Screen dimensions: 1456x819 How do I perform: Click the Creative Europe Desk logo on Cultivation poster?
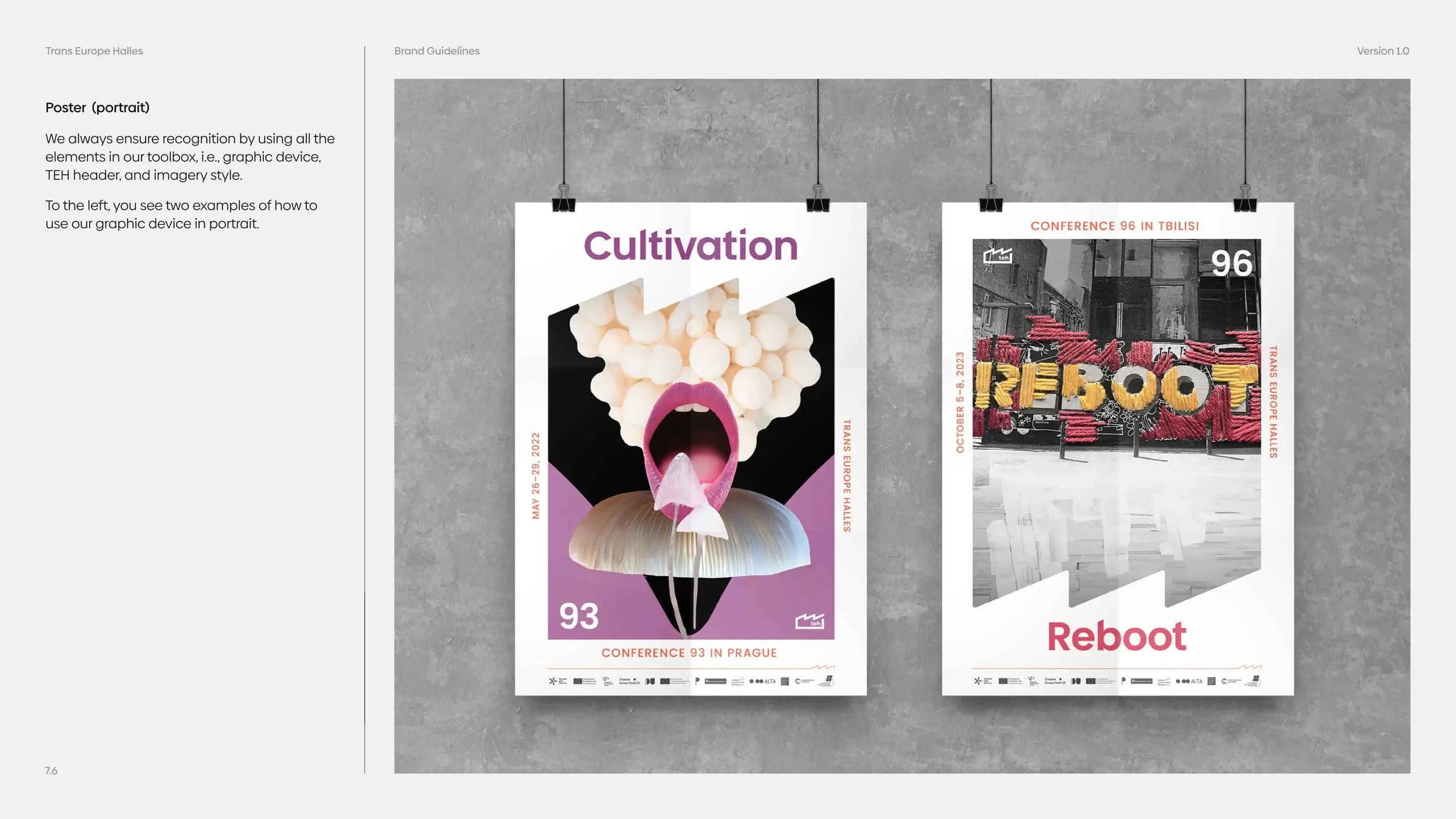click(x=629, y=681)
